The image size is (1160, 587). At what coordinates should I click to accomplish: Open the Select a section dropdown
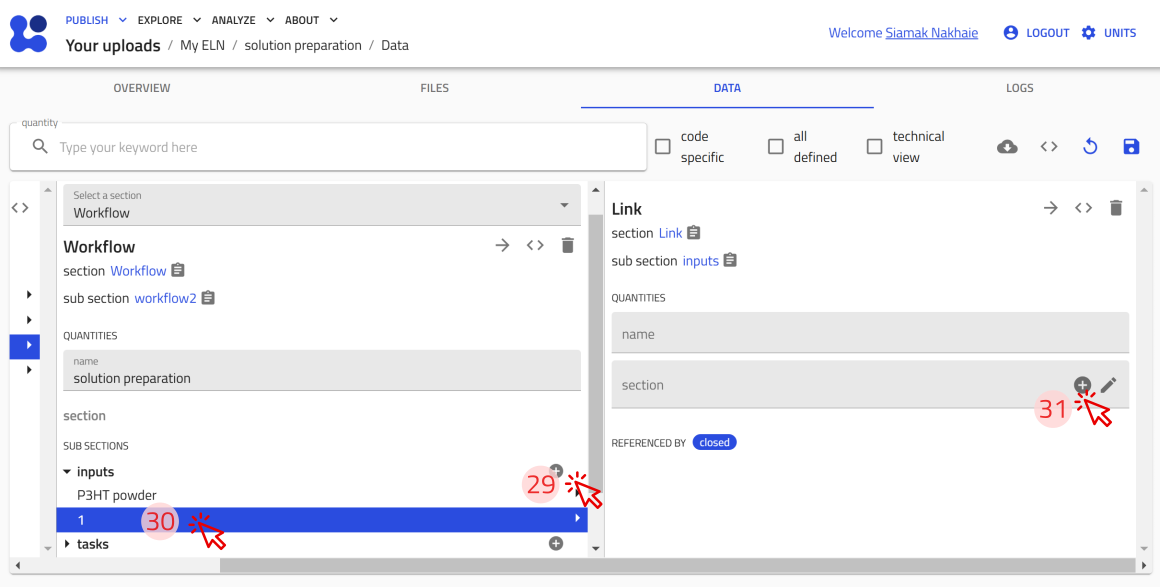point(322,205)
